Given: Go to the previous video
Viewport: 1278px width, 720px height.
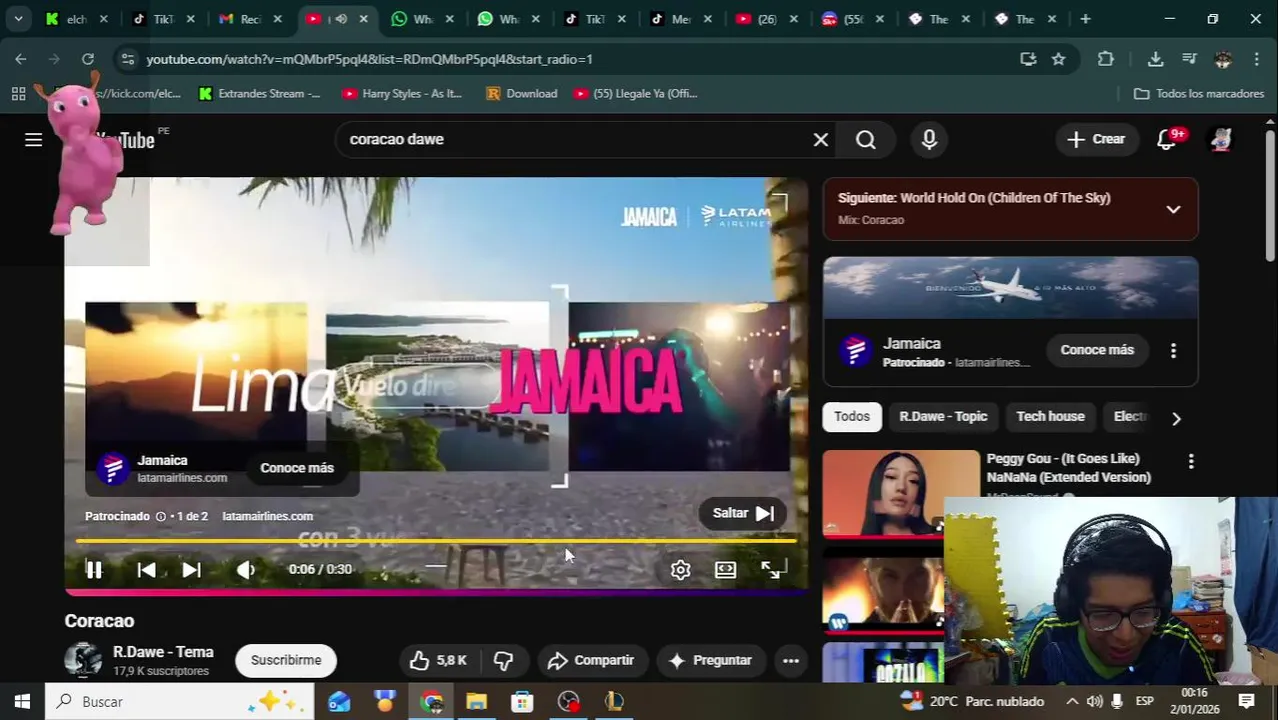Looking at the screenshot, I should coord(146,569).
